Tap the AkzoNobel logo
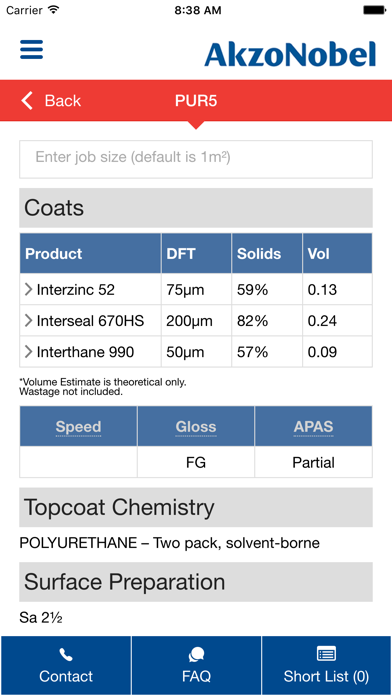Image resolution: width=392 pixels, height=696 pixels. tap(290, 54)
